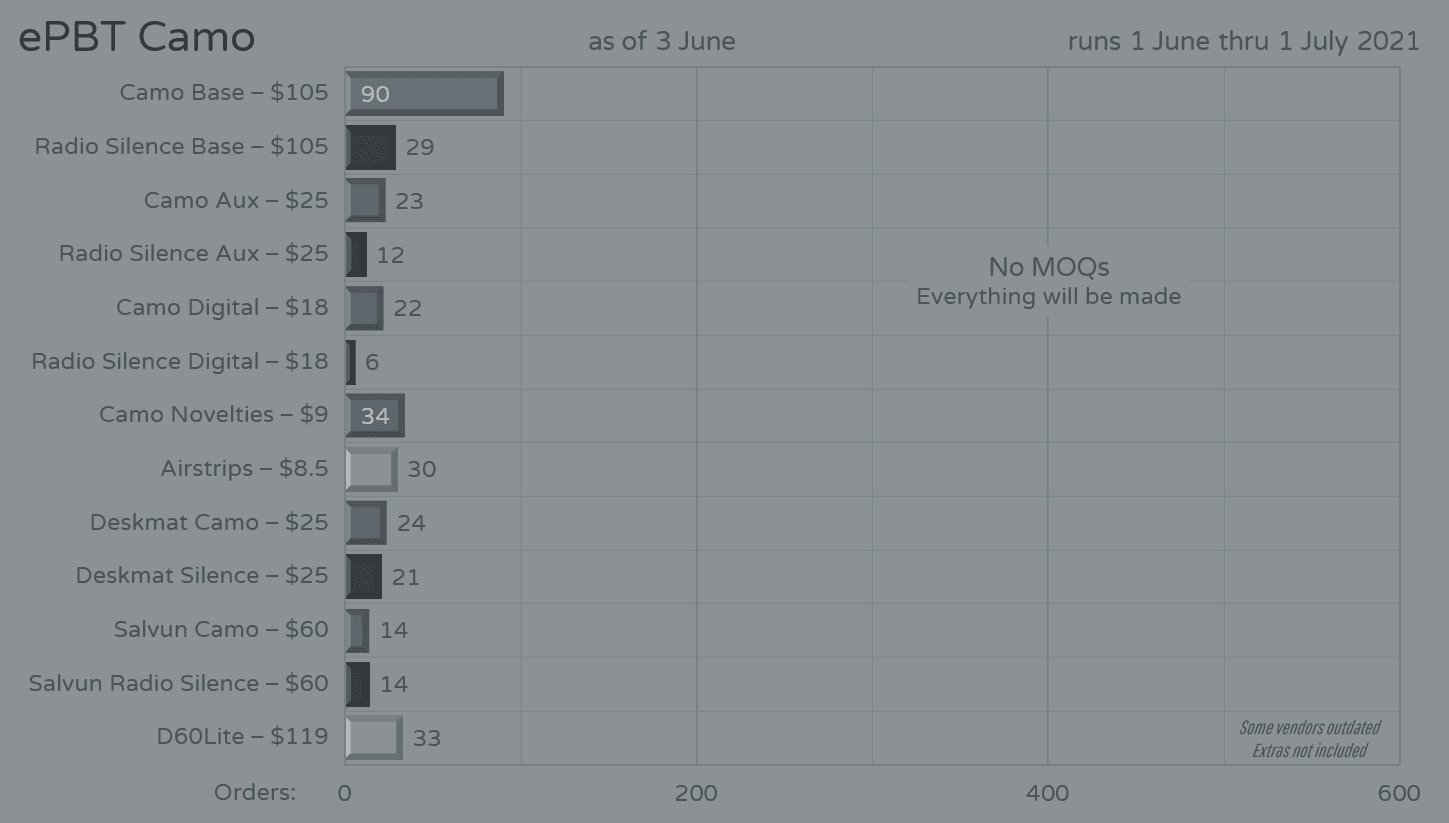
Task: Click the 400 tick on the Orders axis
Action: (x=1048, y=793)
